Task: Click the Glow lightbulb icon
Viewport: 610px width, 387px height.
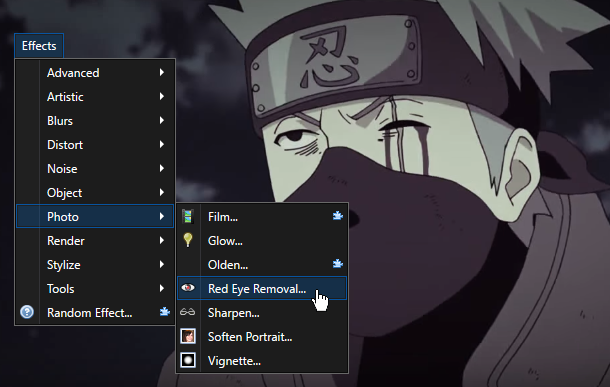Action: point(188,240)
